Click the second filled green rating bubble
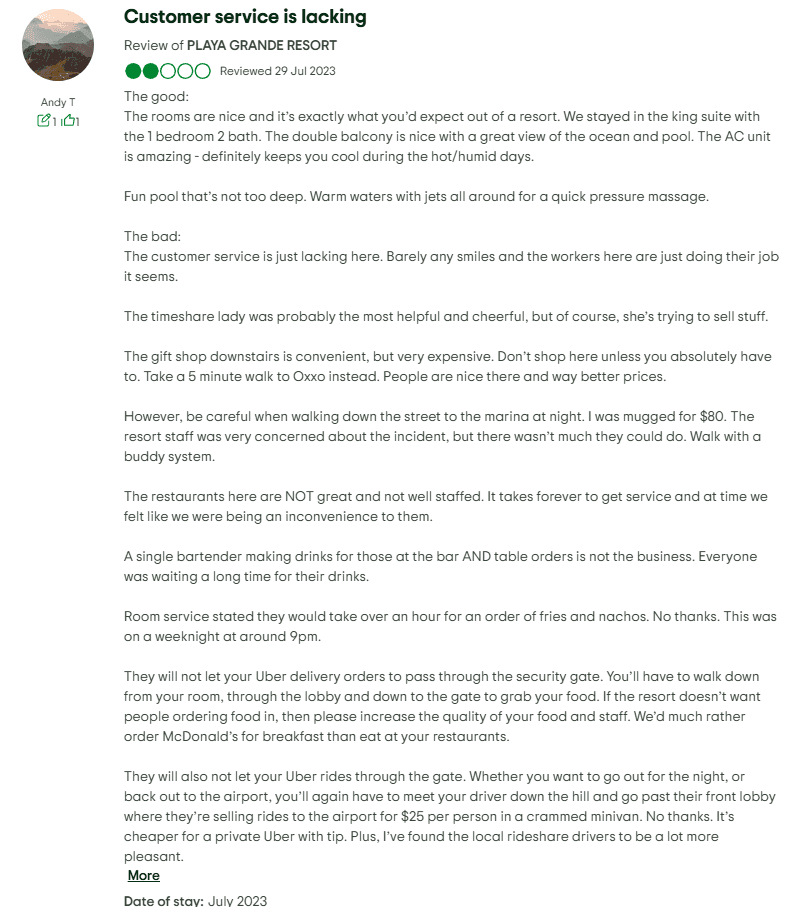The width and height of the screenshot is (800, 907). click(x=150, y=71)
